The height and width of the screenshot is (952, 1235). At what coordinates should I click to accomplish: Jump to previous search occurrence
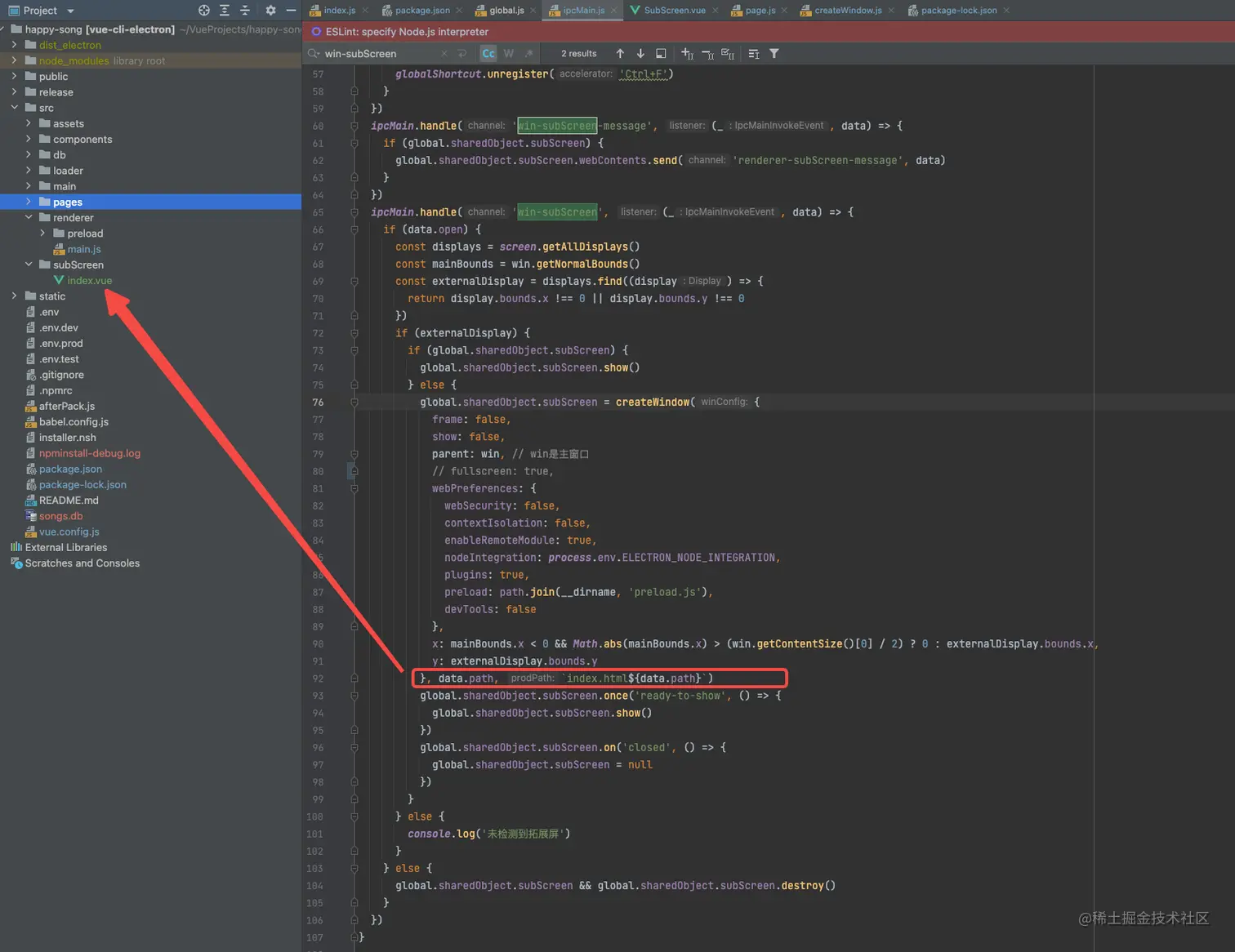[620, 54]
